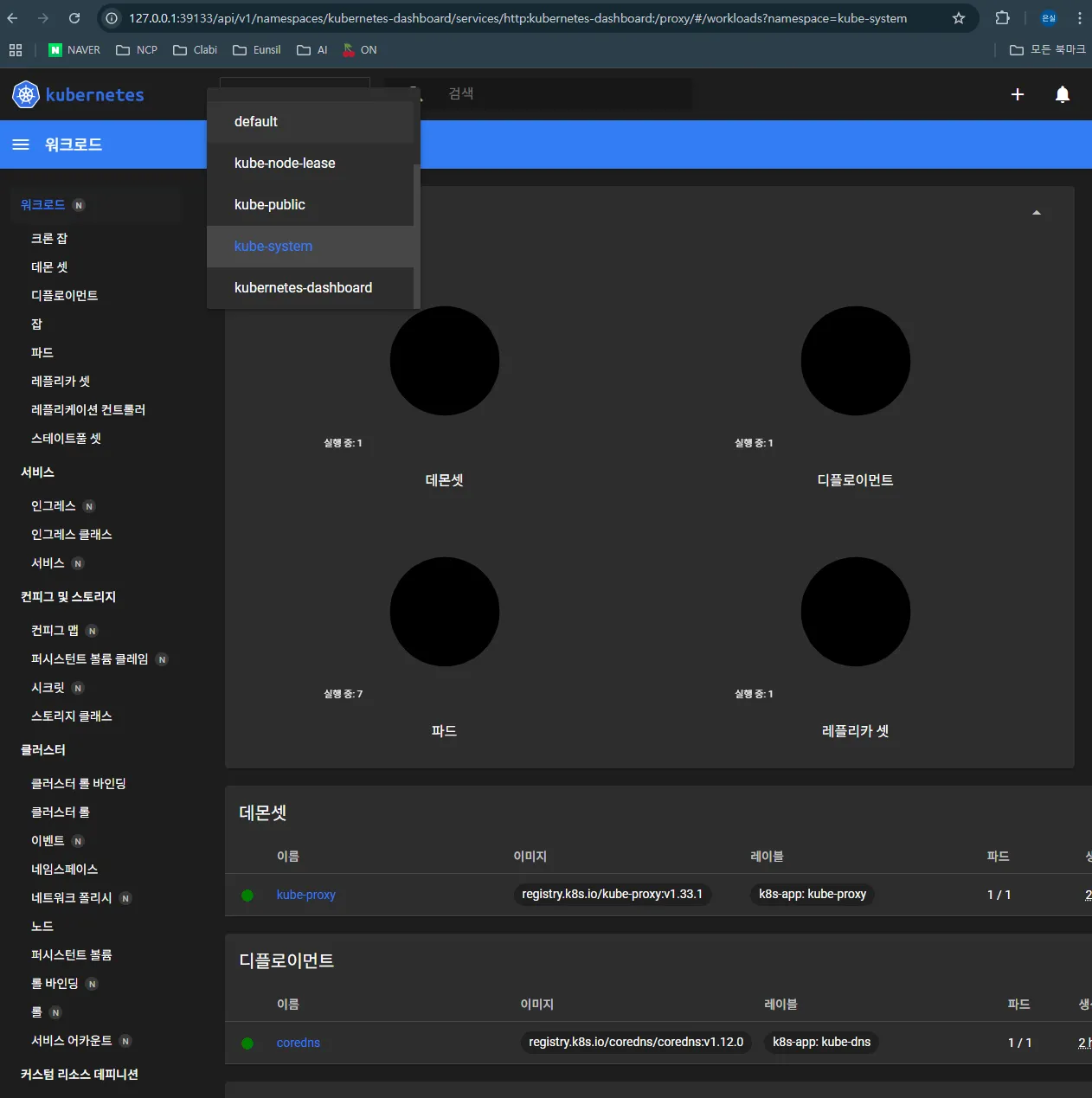Open 서비스 어카운트 in the sidebar

72,1041
